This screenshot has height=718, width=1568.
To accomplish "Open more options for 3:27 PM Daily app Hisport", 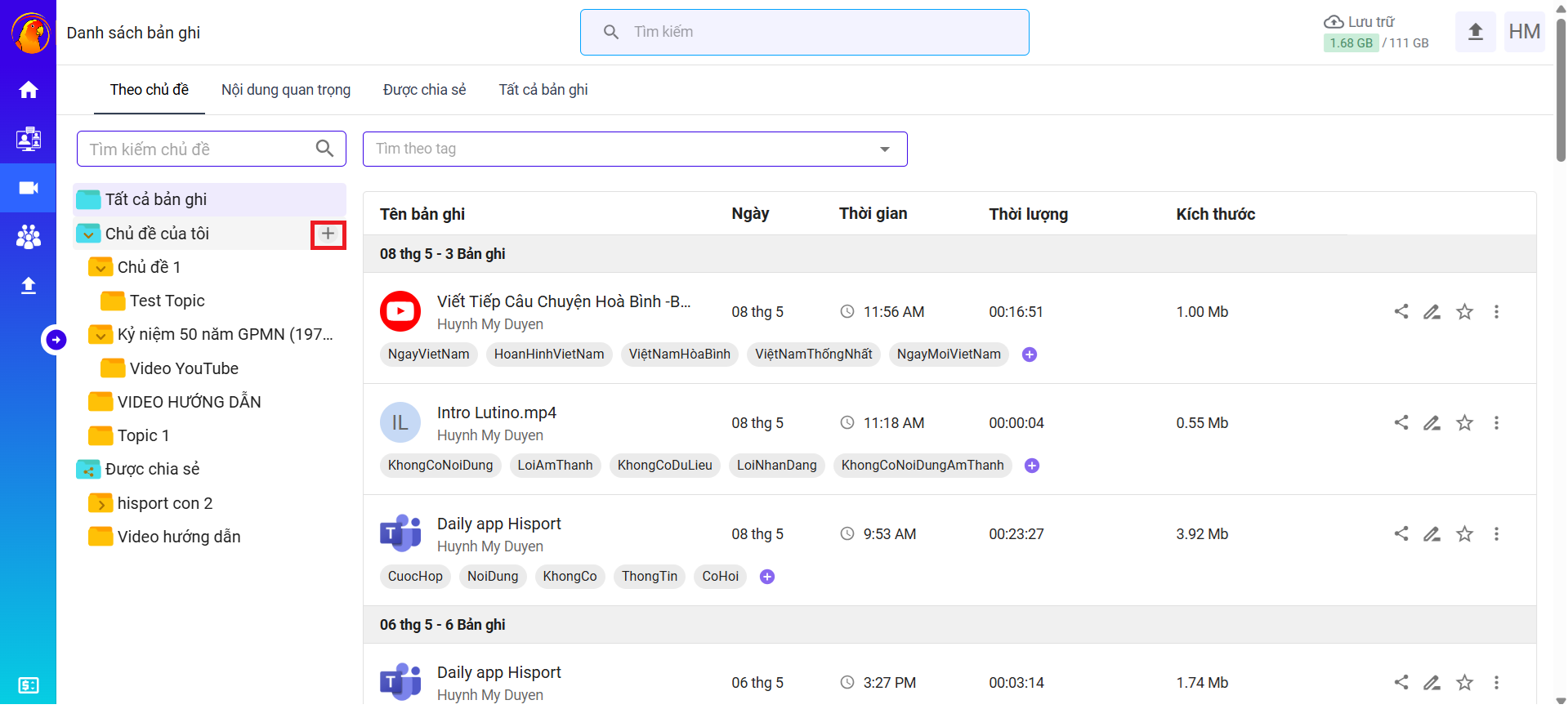I will (1497, 682).
